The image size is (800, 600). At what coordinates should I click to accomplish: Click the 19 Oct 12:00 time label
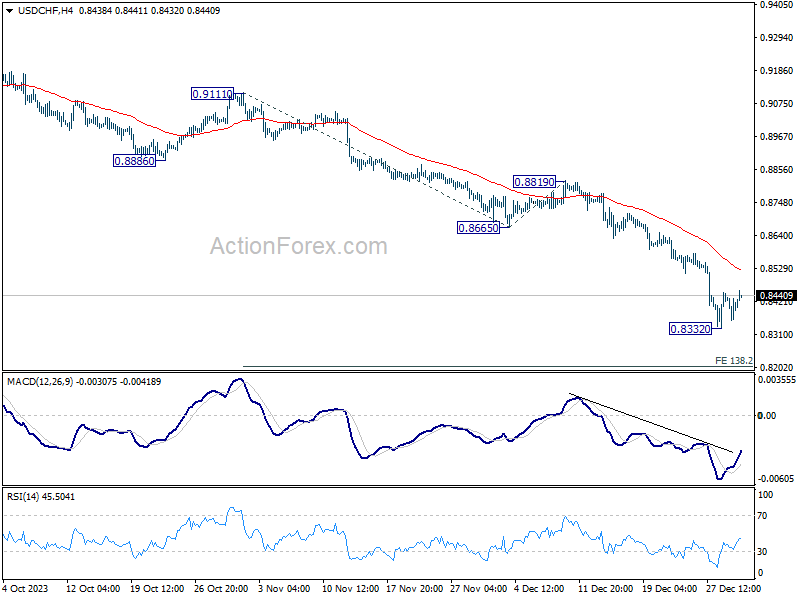click(157, 589)
